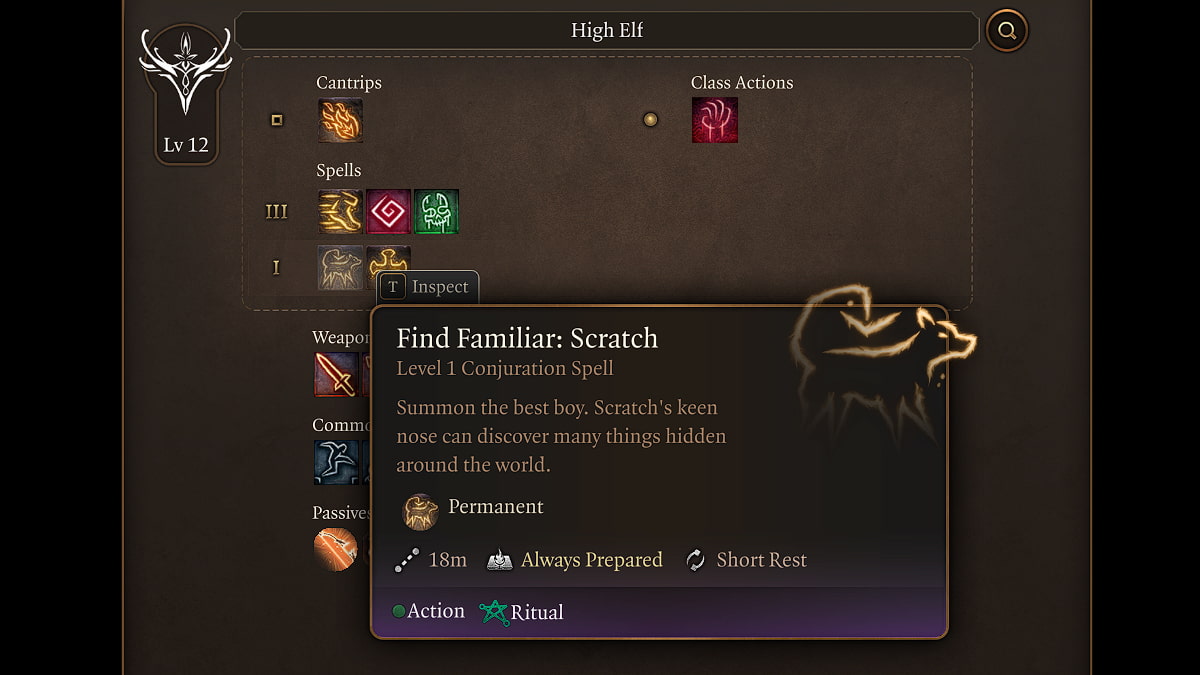Select the fire cantrip icon
This screenshot has width=1200, height=675.
pyautogui.click(x=340, y=120)
